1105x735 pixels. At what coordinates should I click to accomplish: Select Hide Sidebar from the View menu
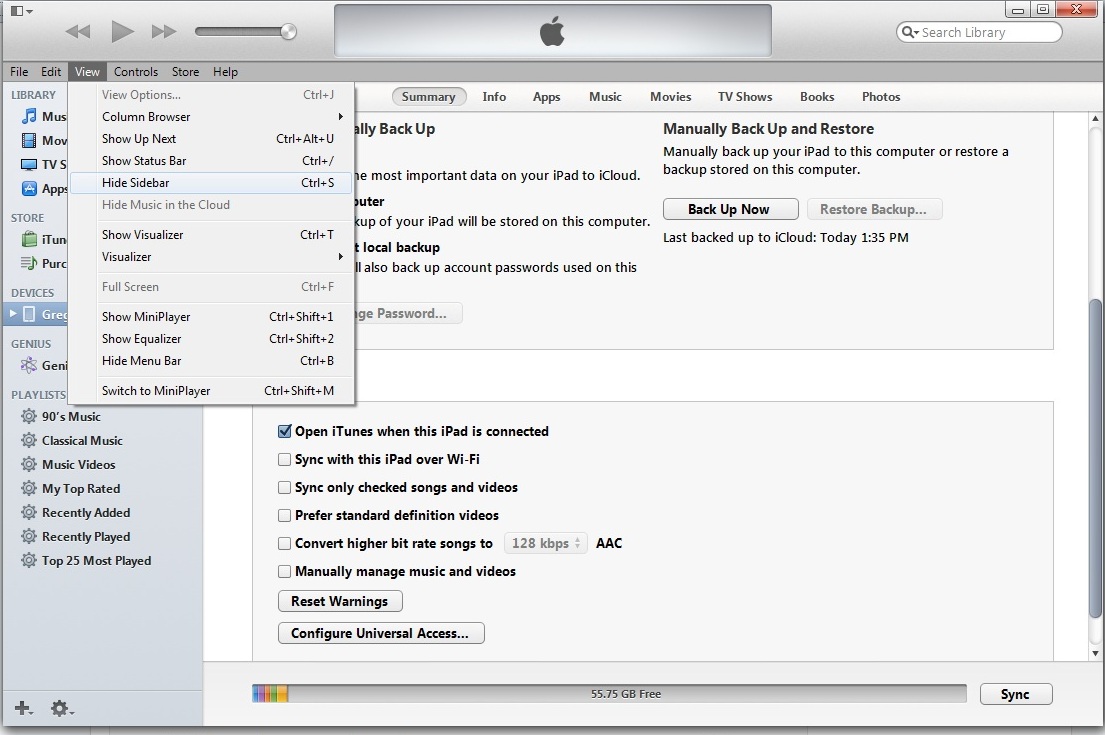click(212, 183)
